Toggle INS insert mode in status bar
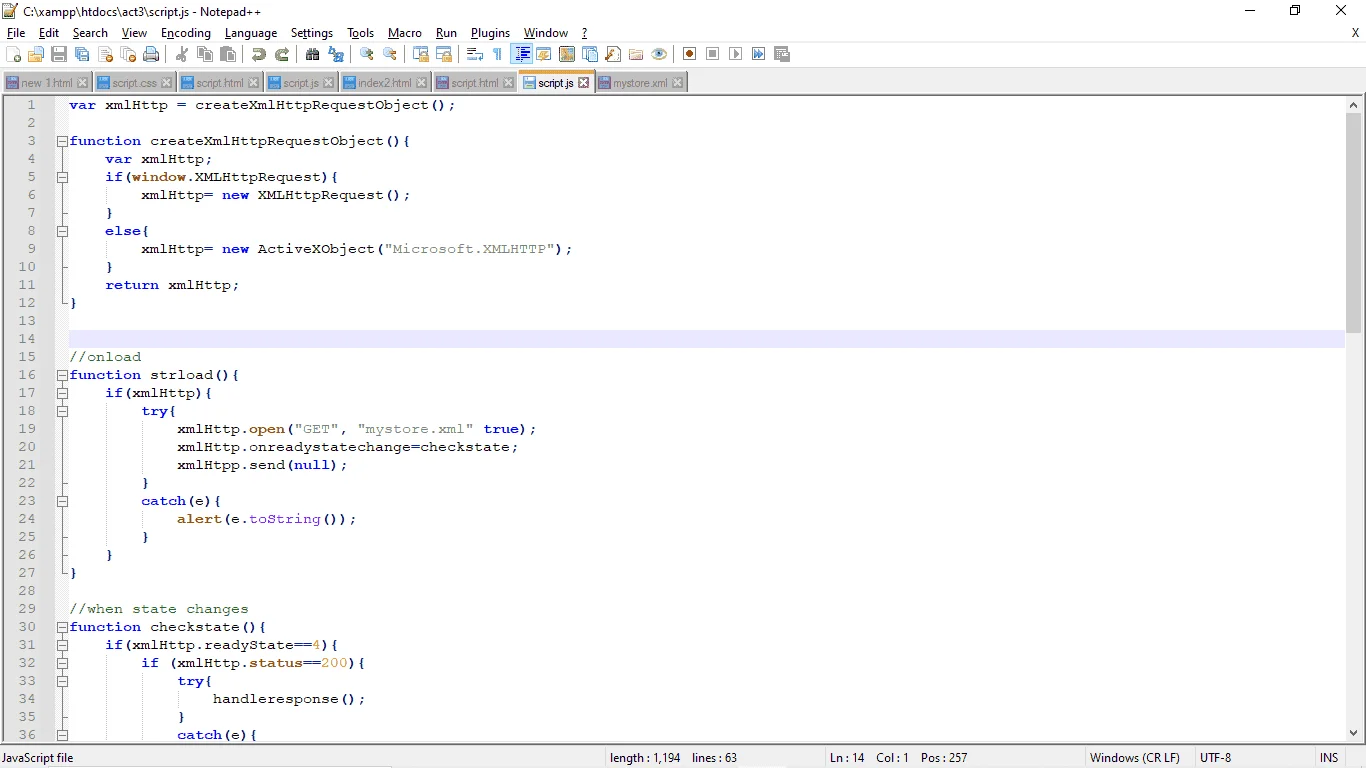Image resolution: width=1366 pixels, height=768 pixels. 1329,758
